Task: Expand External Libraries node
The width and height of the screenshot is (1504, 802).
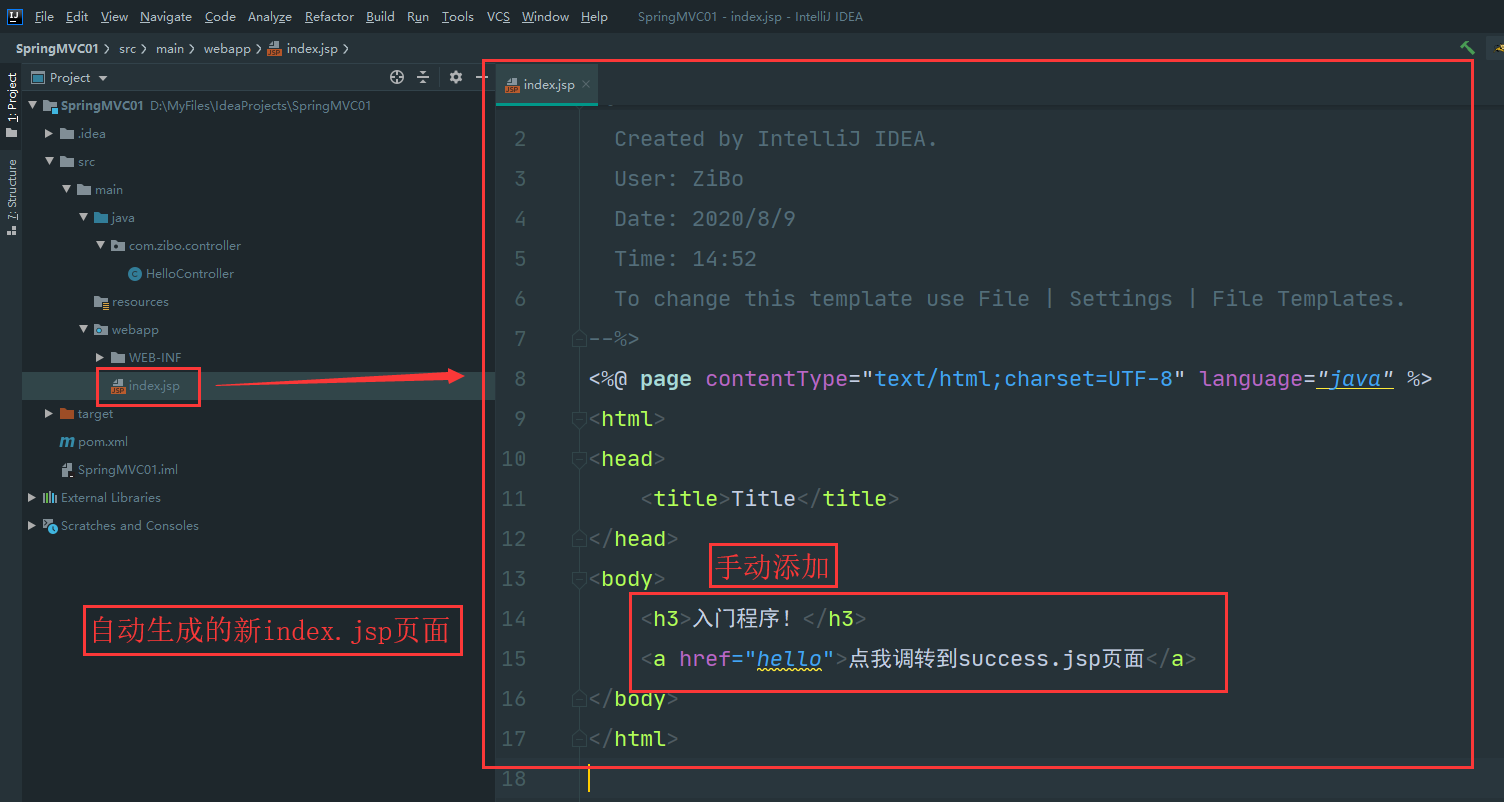Action: [x=32, y=497]
